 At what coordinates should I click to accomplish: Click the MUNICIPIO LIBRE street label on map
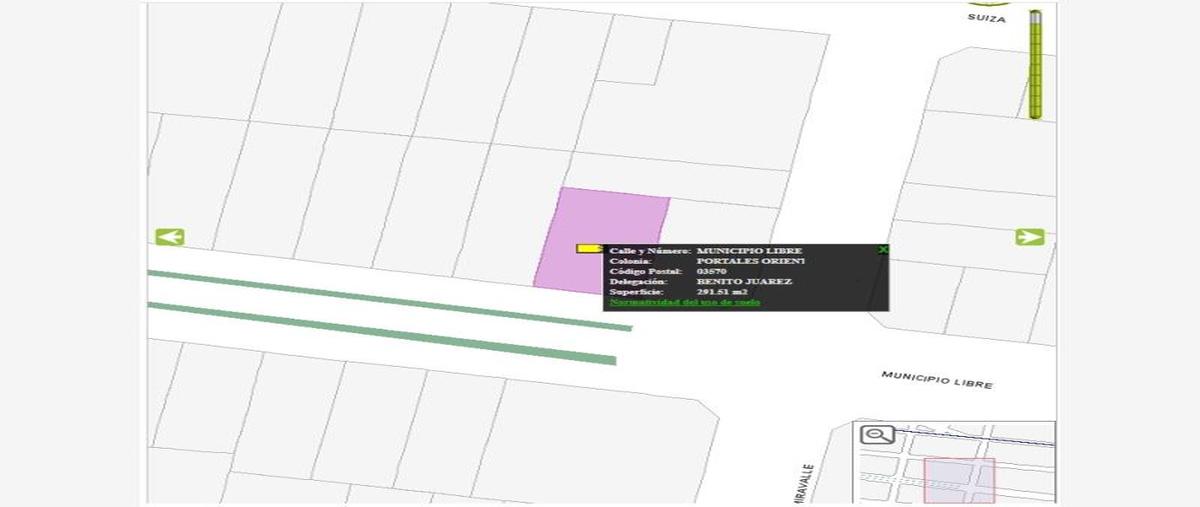(x=936, y=379)
